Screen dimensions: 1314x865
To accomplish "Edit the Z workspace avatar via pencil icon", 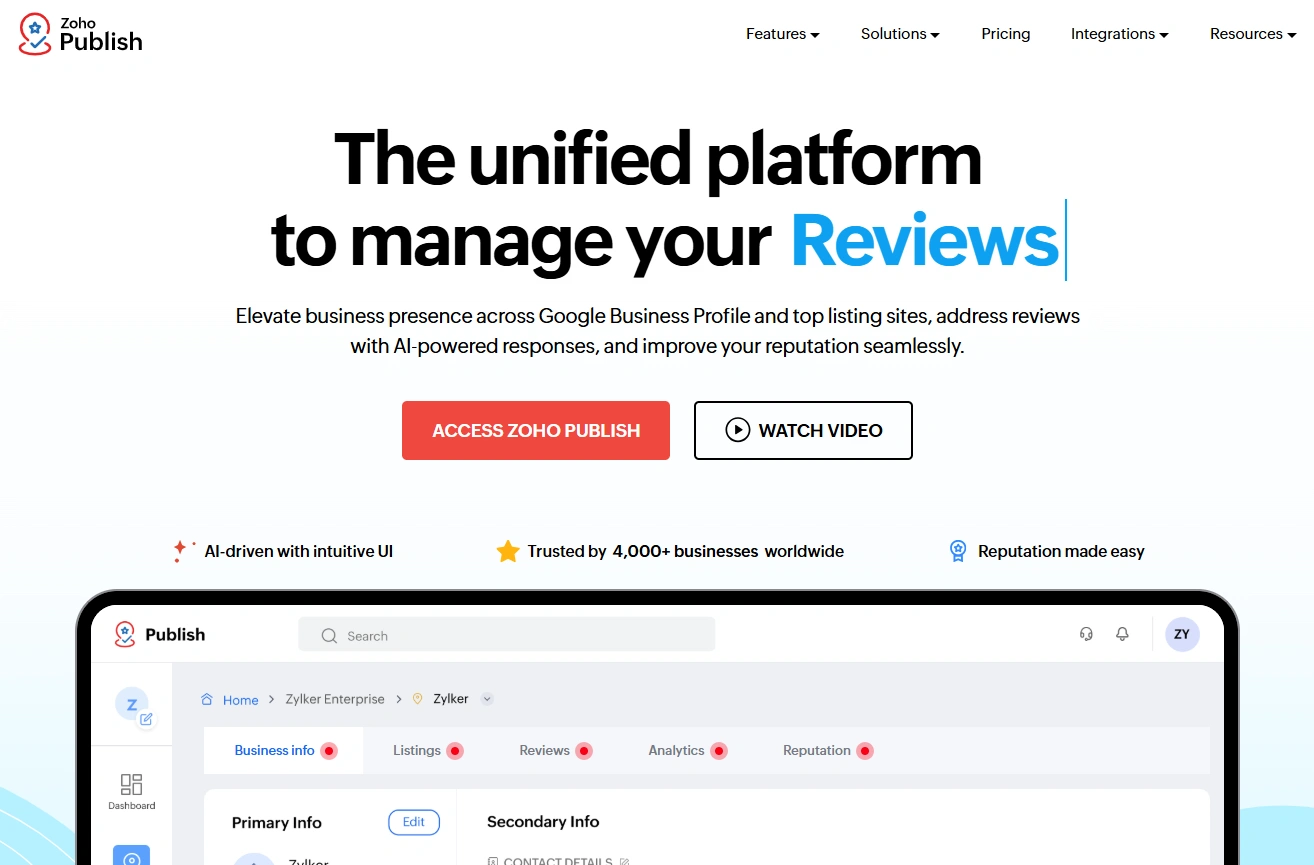I will point(144,718).
